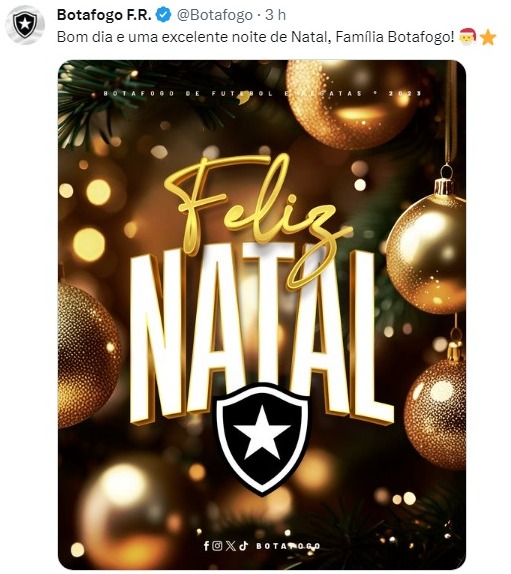Image resolution: width=511 pixels, height=574 pixels.
Task: Select the Instagram icon in image footer
Action: pyautogui.click(x=217, y=546)
